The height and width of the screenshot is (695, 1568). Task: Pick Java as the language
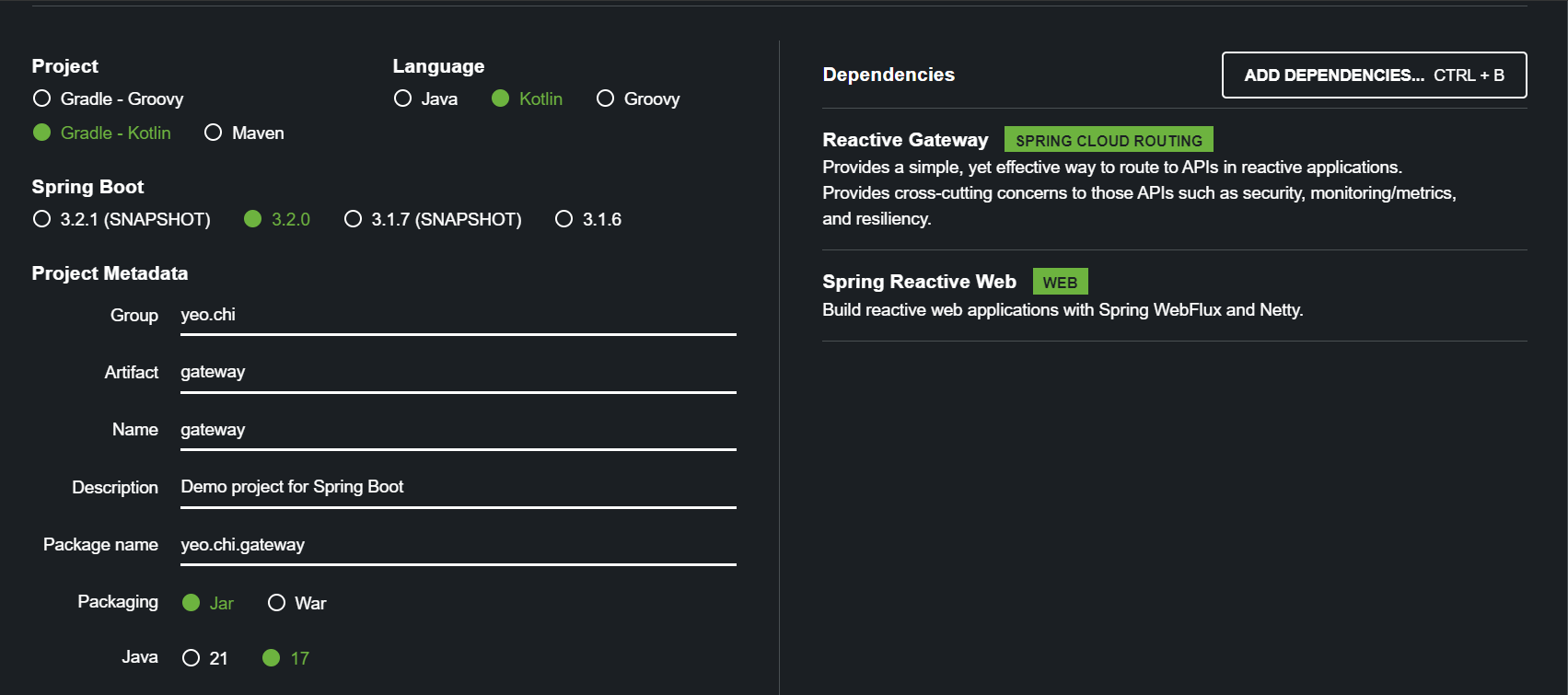click(425, 98)
